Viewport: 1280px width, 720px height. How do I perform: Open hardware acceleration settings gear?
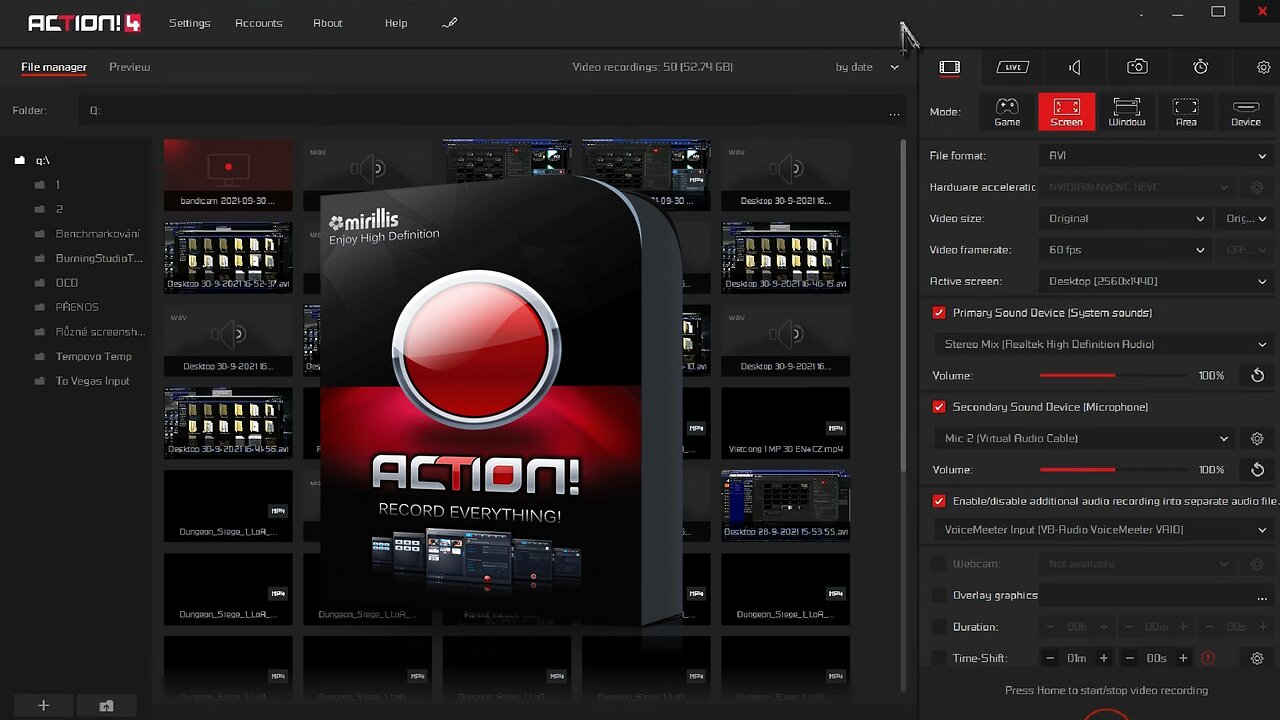tap(1257, 187)
